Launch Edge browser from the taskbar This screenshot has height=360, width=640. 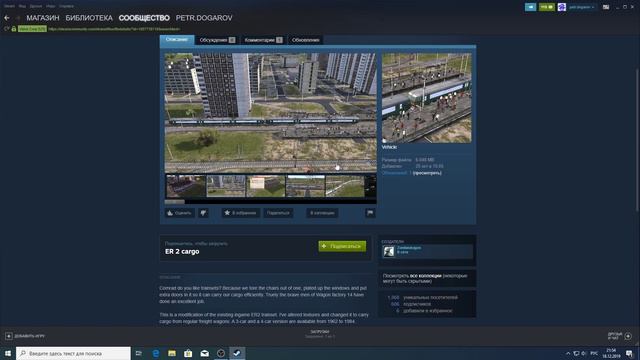pos(156,353)
